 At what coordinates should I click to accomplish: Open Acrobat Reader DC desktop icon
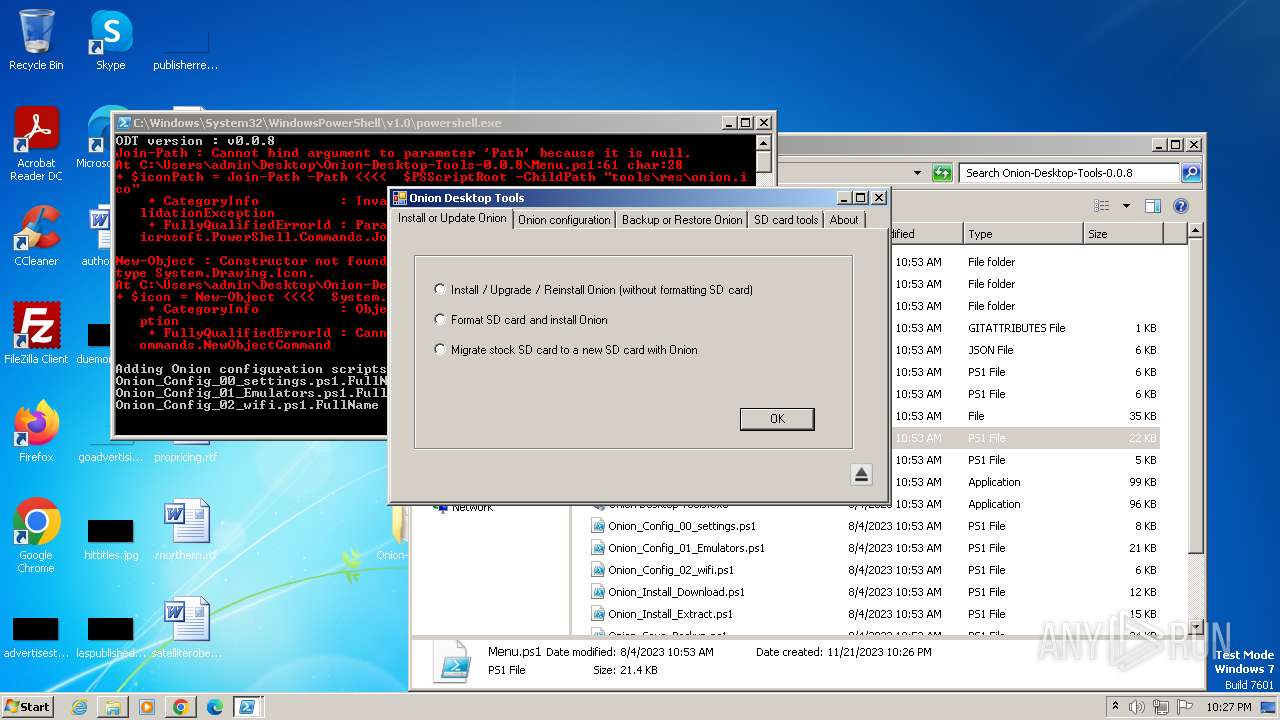tap(36, 145)
